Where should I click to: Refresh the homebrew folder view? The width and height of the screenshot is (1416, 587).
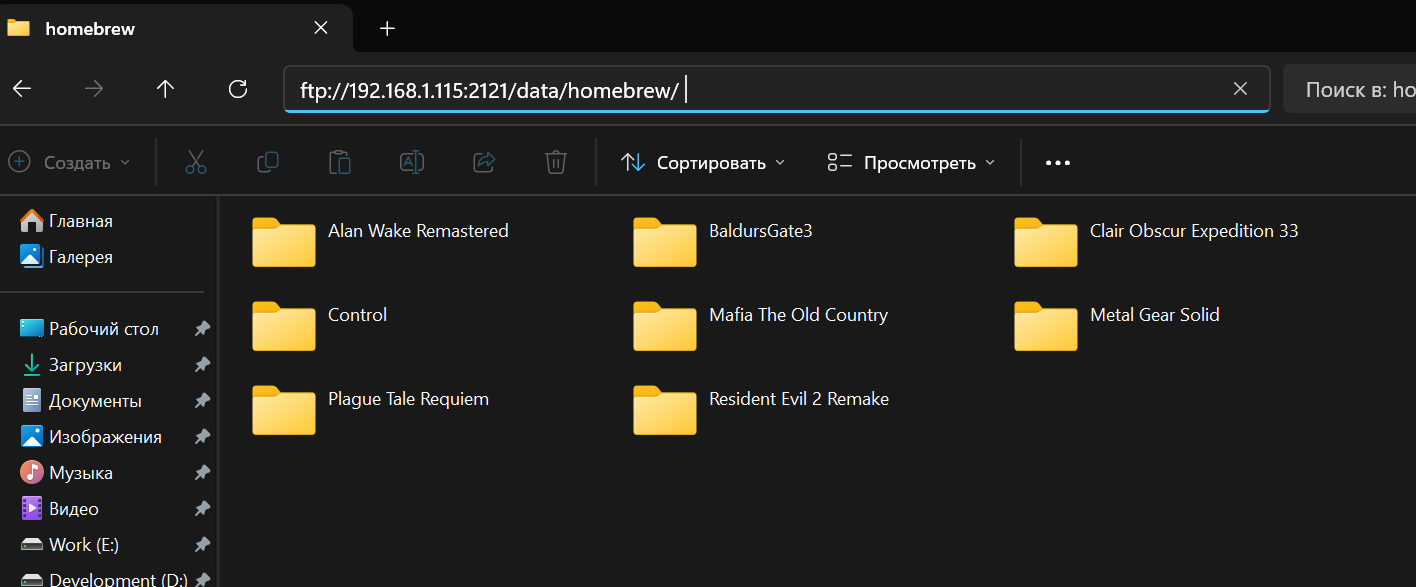pyautogui.click(x=238, y=89)
